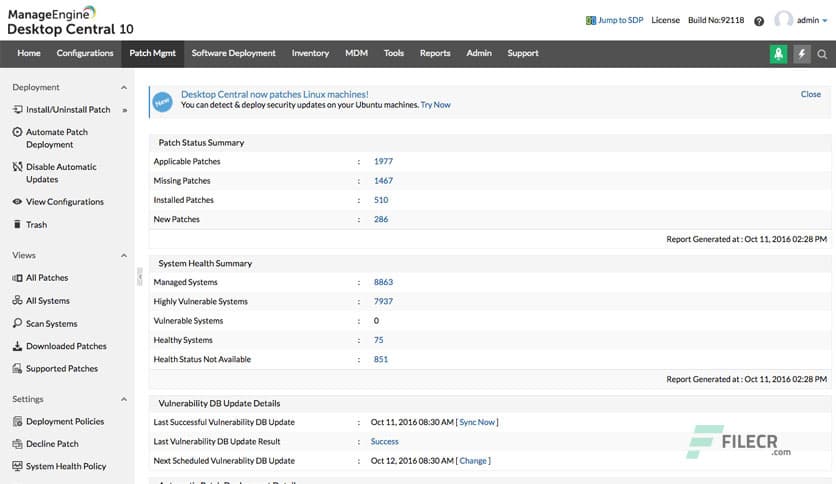The image size is (836, 484).
Task: Open Highly Vulnerable Systems count 7937
Action: click(383, 301)
